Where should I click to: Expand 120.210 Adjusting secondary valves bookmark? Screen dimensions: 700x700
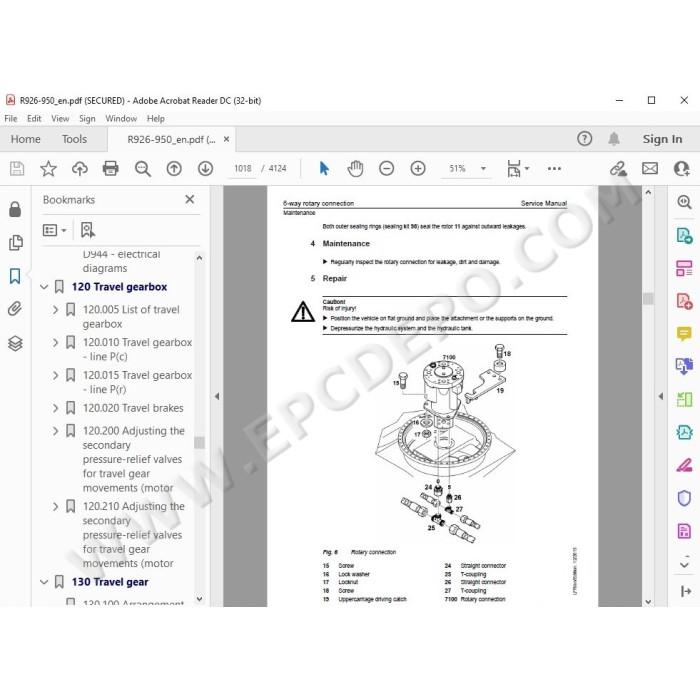pos(55,507)
